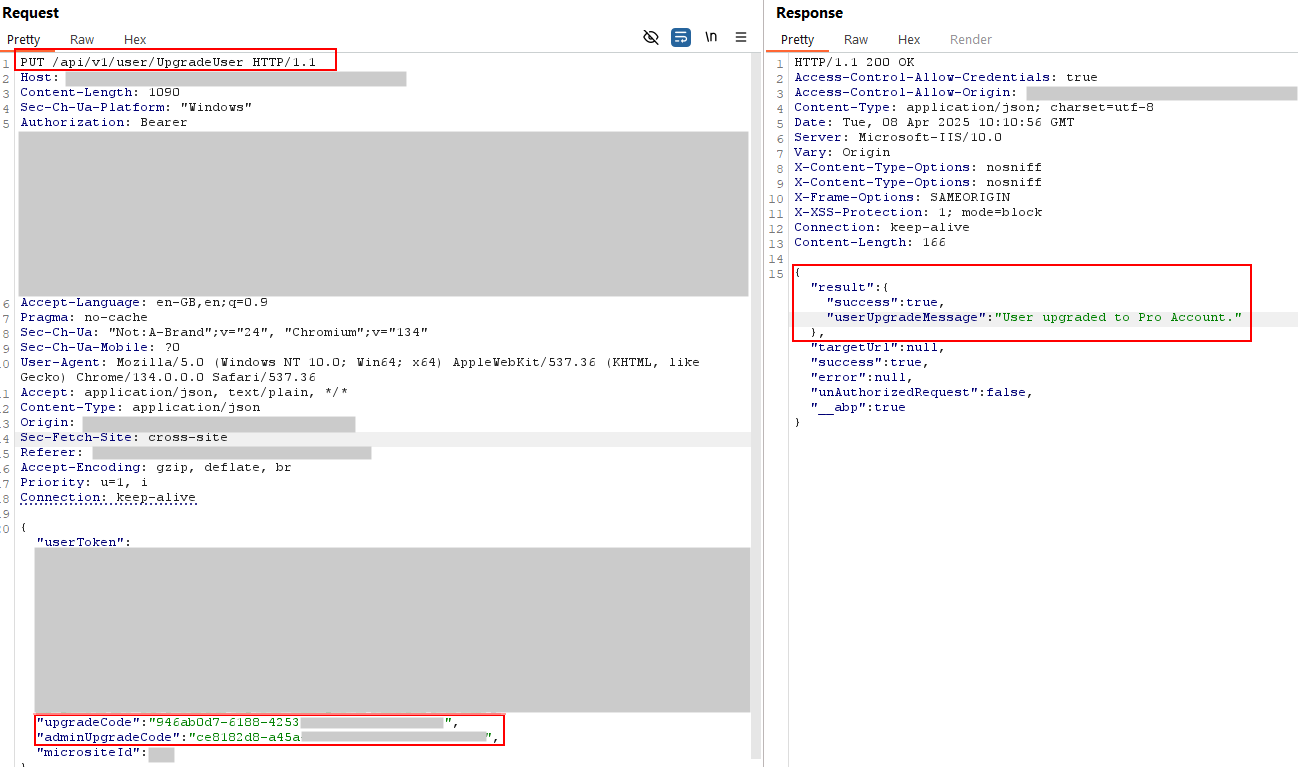Image resolution: width=1298 pixels, height=767 pixels.
Task: Switch Response view to Raw tab
Action: point(856,40)
